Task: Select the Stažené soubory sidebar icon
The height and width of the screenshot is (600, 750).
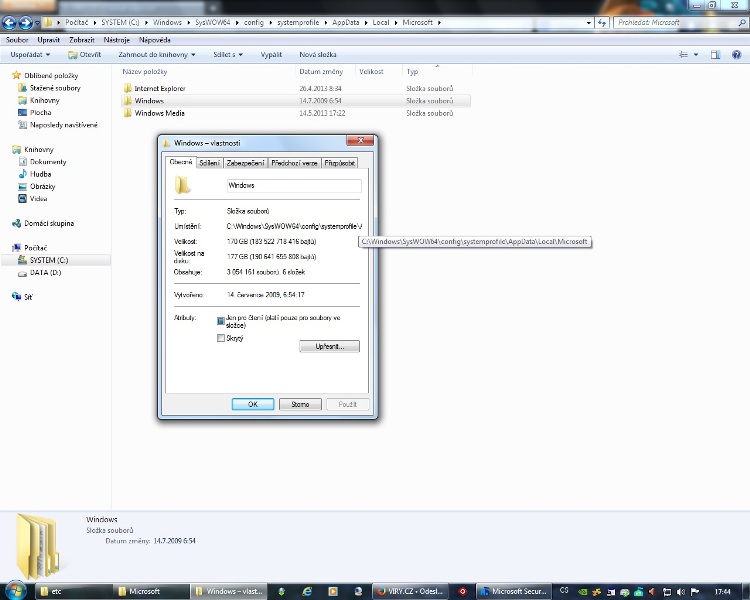Action: (19, 88)
